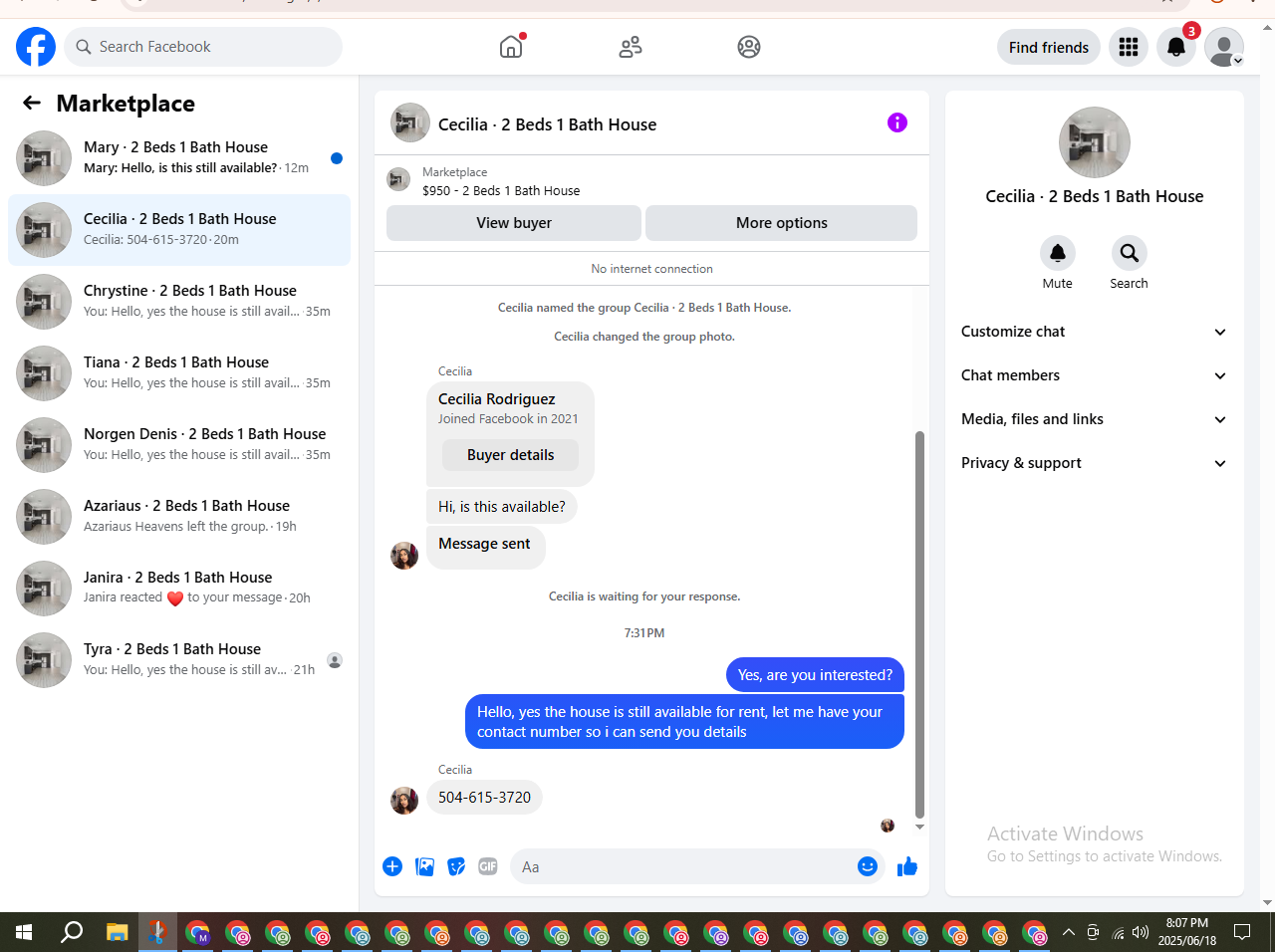Open the Janira conversation
Image resolution: width=1275 pixels, height=952 pixels.
point(179,589)
